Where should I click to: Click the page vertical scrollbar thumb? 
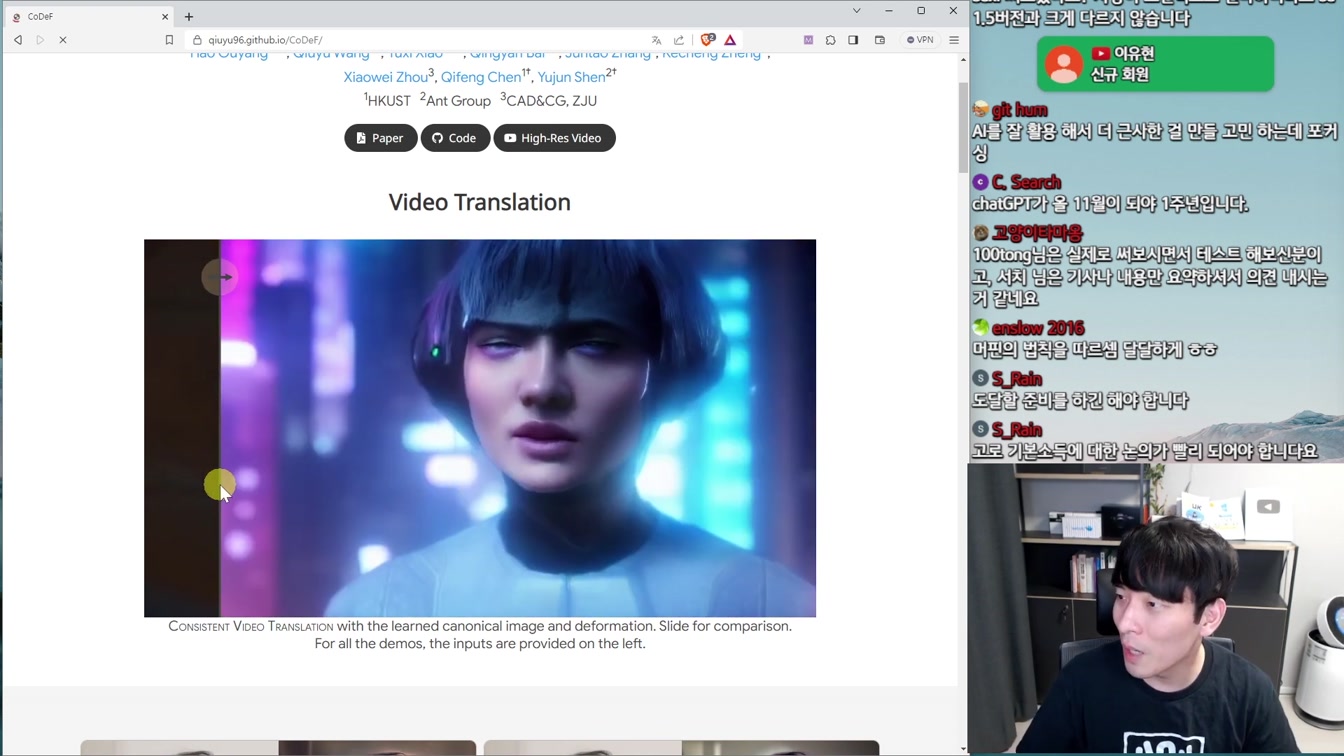(963, 127)
